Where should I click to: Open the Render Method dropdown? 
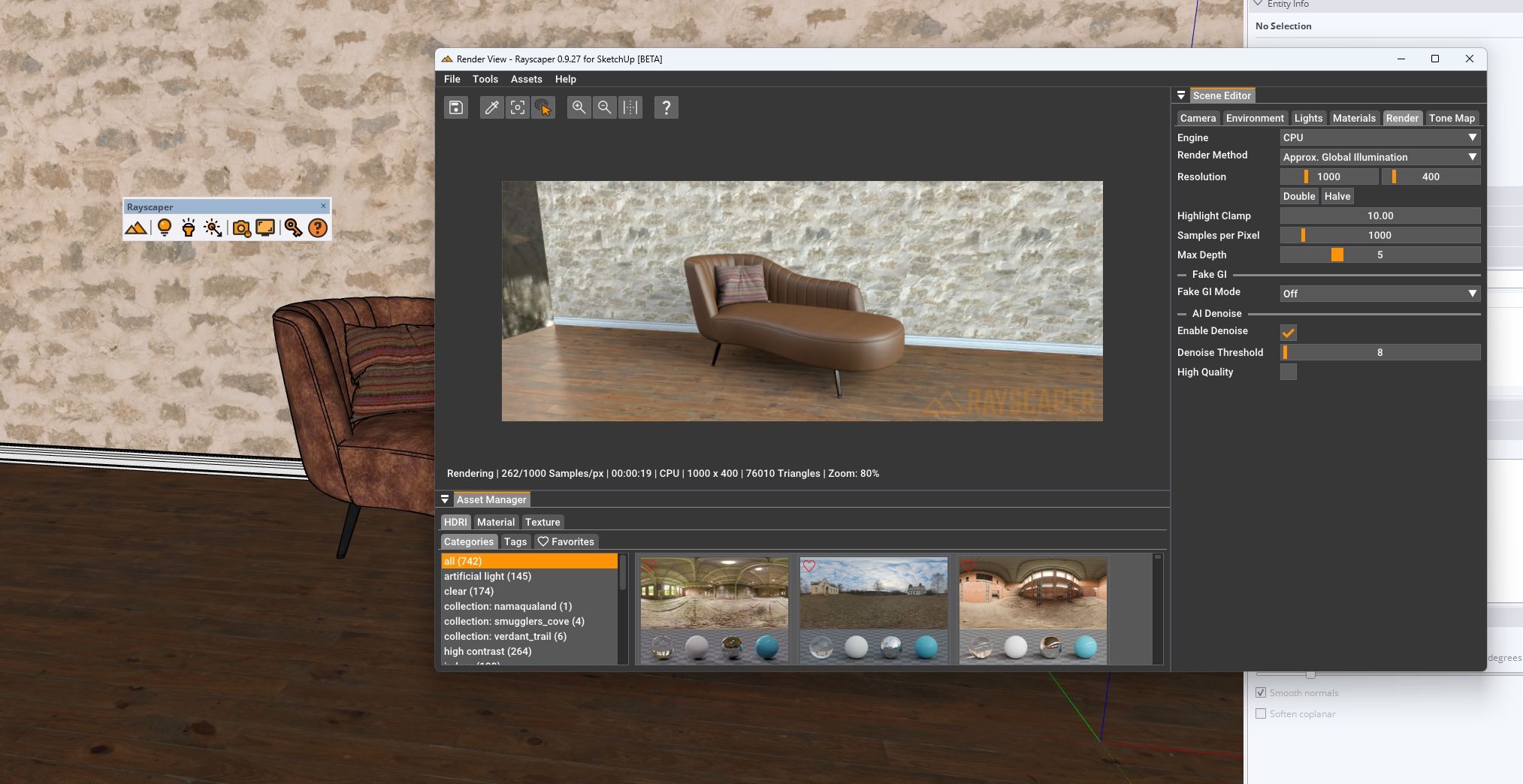tap(1379, 157)
